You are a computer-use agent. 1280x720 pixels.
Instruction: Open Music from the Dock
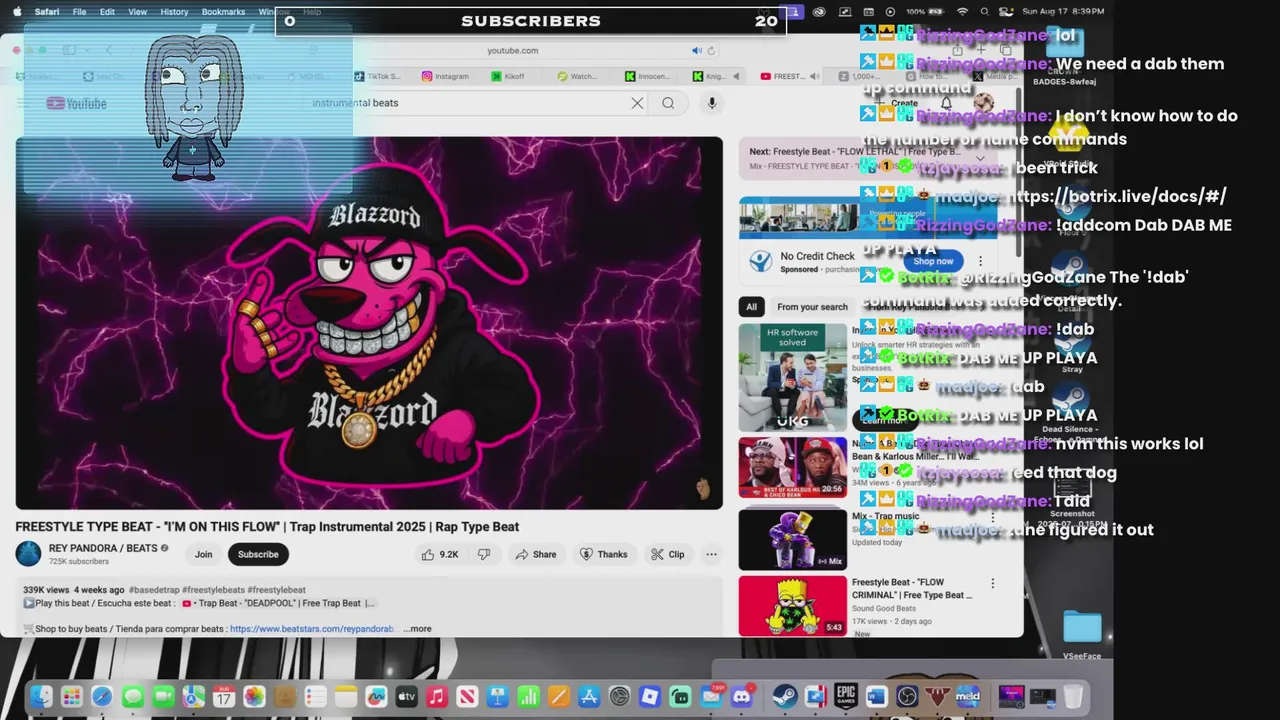[x=436, y=697]
